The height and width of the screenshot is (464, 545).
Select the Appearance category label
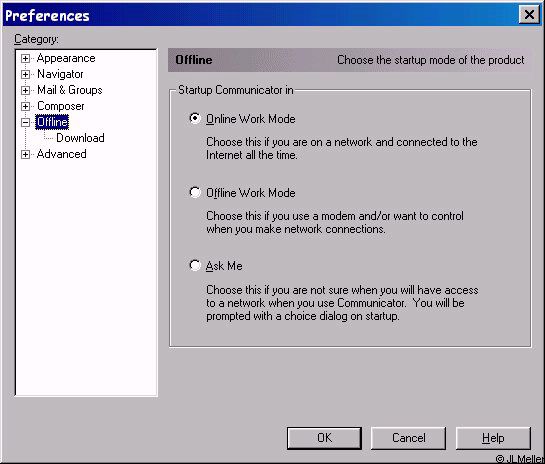pyautogui.click(x=66, y=58)
